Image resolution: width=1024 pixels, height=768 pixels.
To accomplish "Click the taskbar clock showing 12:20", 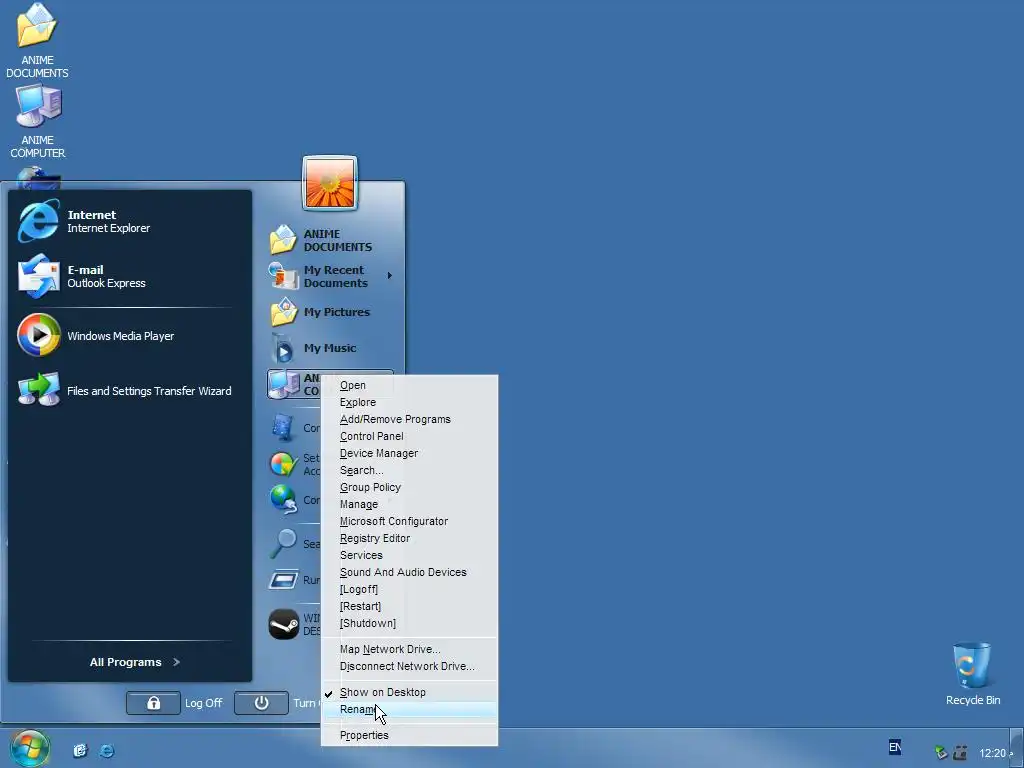I will click(993, 753).
